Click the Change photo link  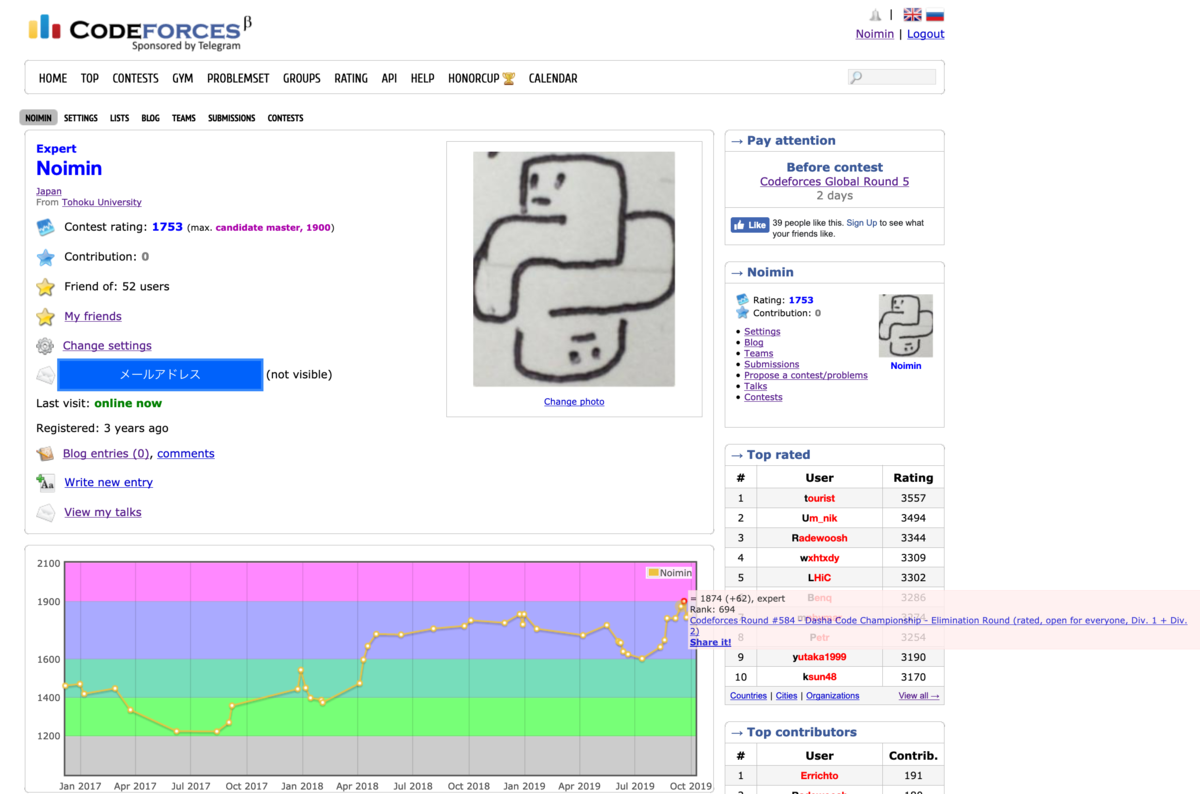(x=574, y=402)
